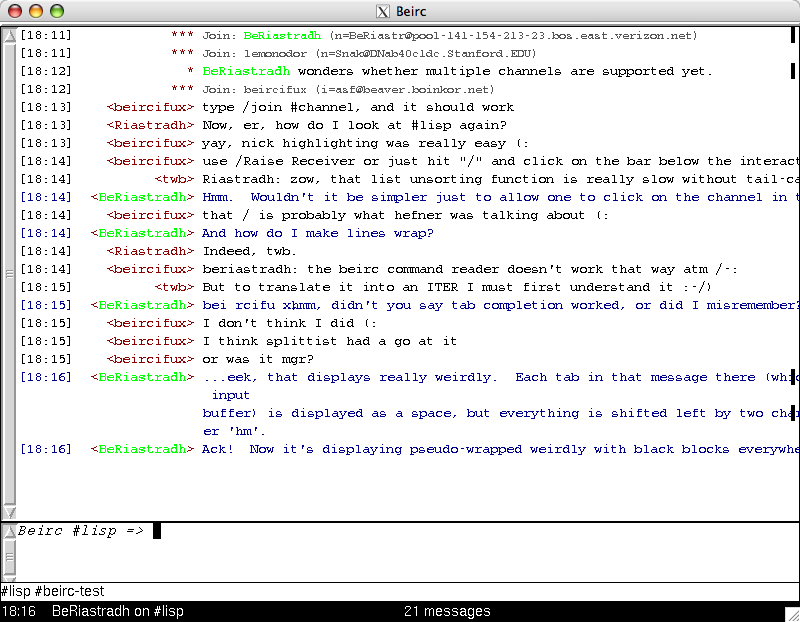Minimize the window using the yellow button

click(x=36, y=12)
